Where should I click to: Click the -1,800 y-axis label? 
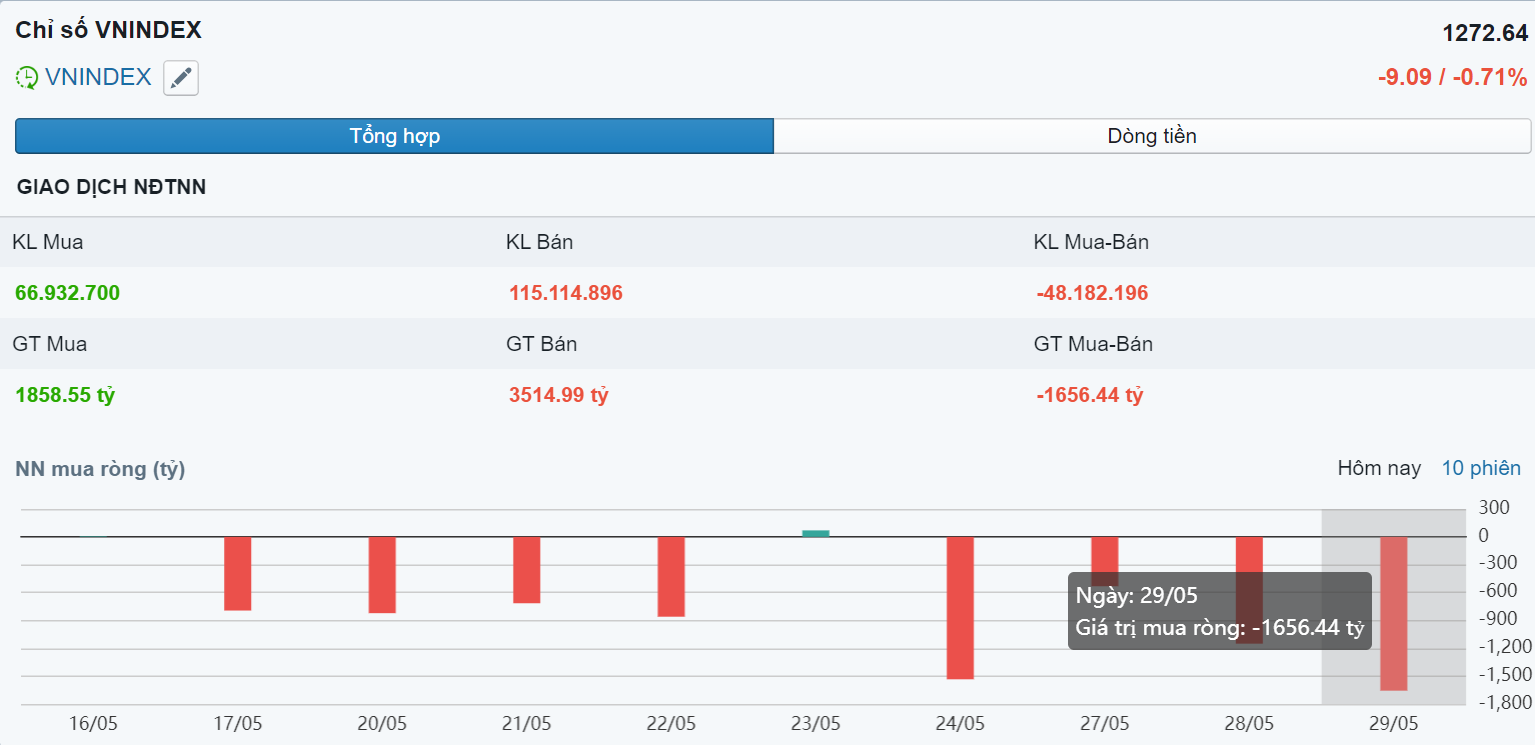coord(1504,703)
